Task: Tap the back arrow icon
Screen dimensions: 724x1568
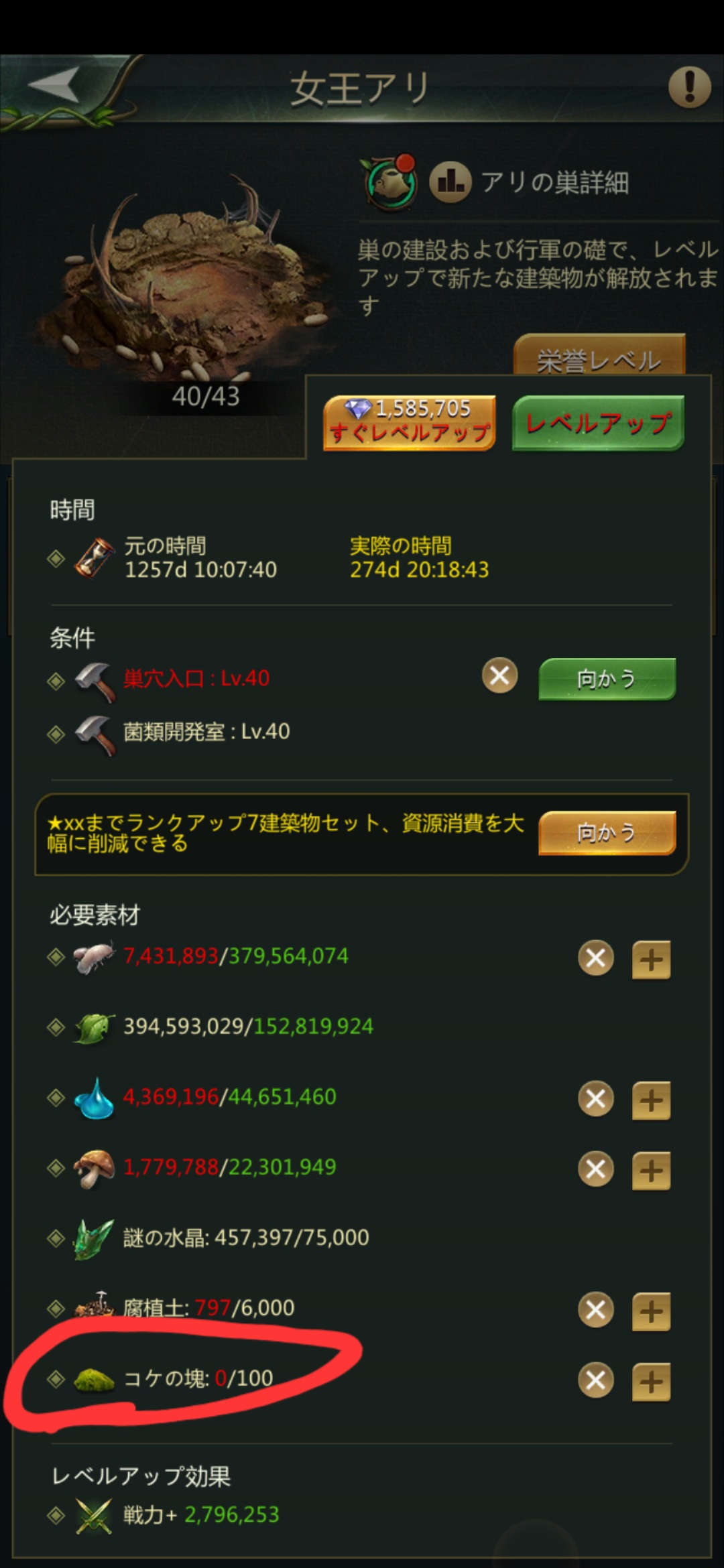Action: (54, 85)
